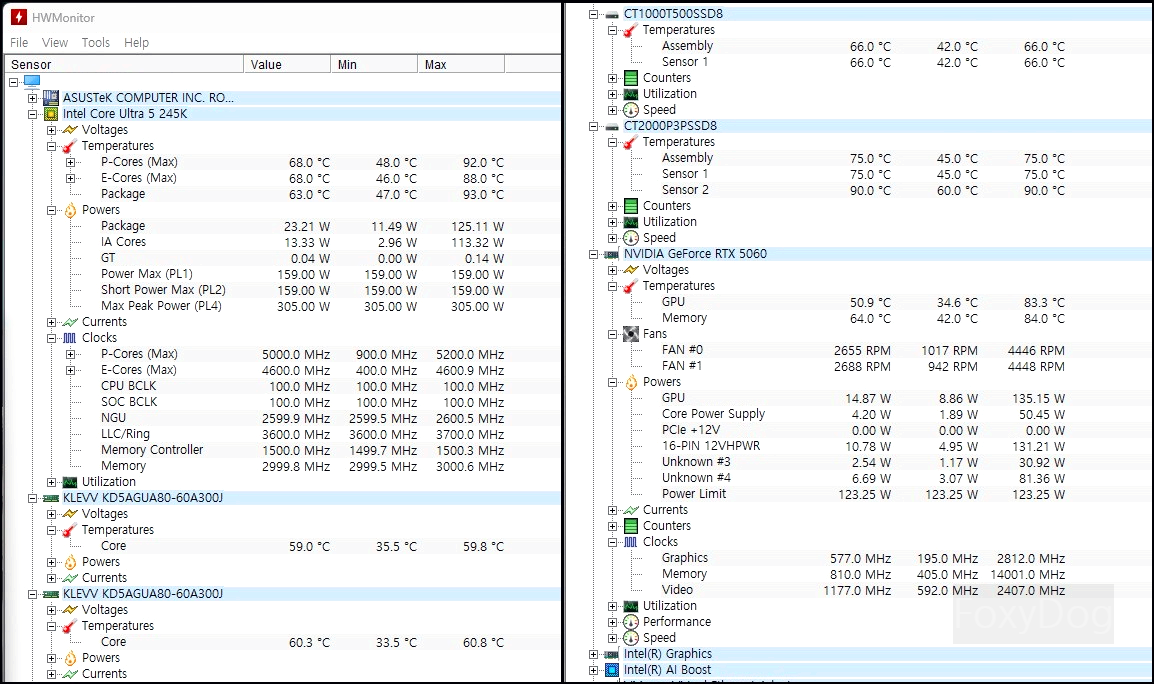Select the 16-PIN 12VHPWR power row
The height and width of the screenshot is (684, 1154).
(863, 446)
